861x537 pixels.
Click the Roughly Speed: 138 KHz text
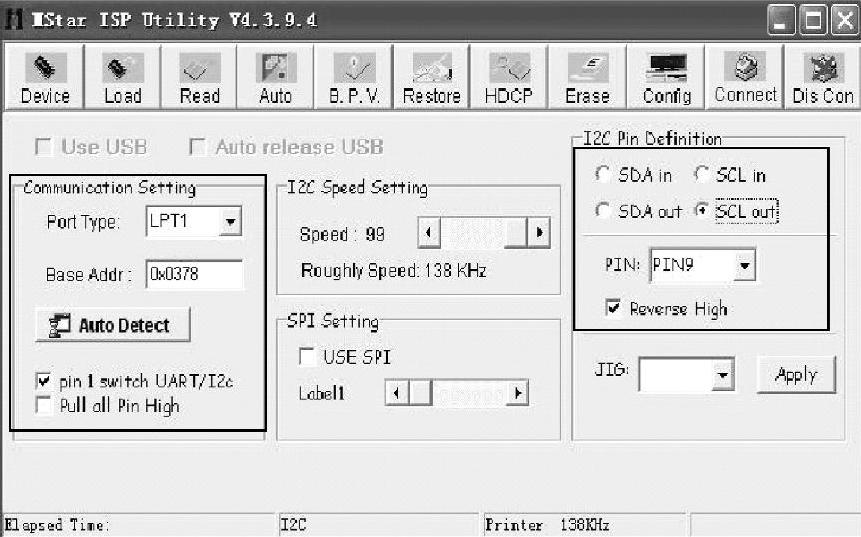[393, 270]
